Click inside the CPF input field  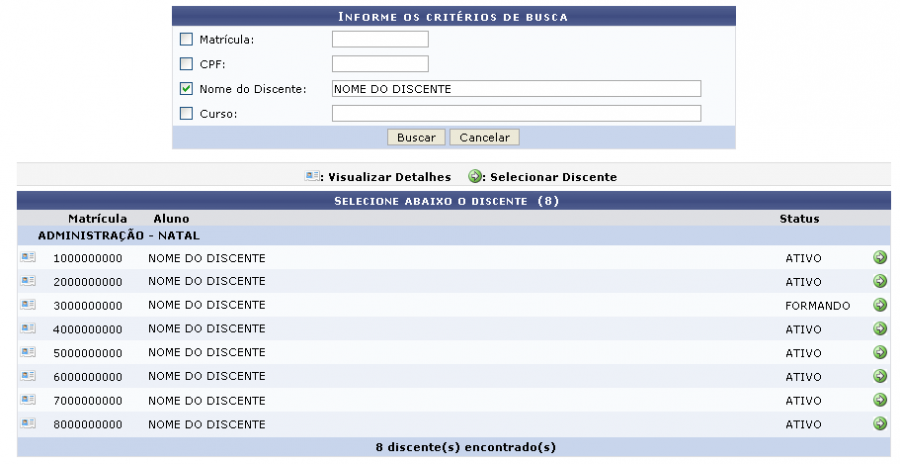pos(380,64)
